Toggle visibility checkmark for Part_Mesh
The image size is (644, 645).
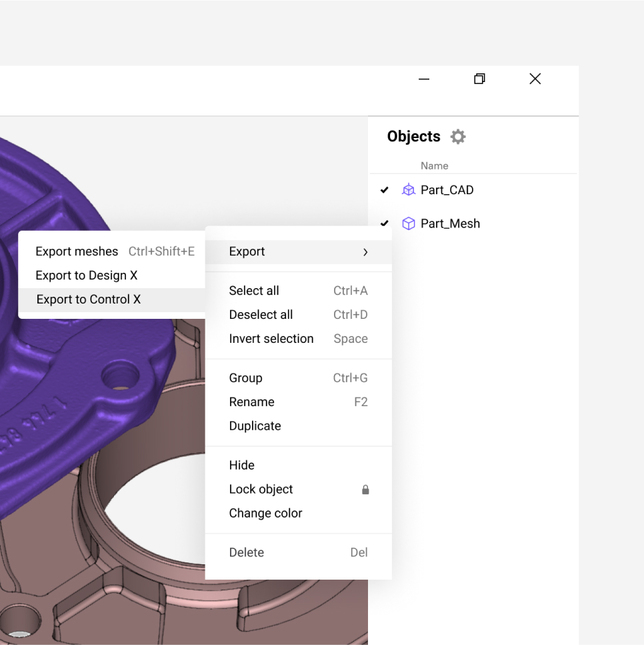pos(385,224)
